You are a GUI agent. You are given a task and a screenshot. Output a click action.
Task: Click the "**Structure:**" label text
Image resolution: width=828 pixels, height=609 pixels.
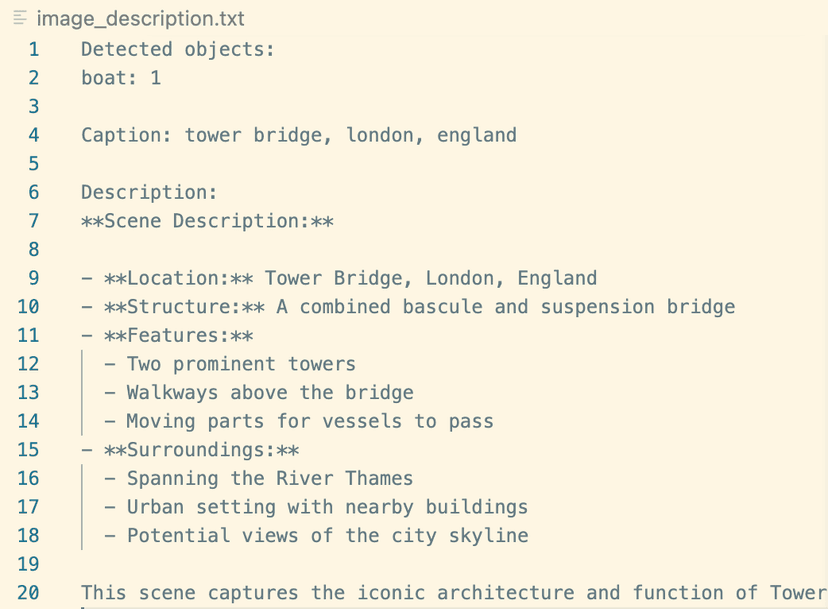(184, 307)
